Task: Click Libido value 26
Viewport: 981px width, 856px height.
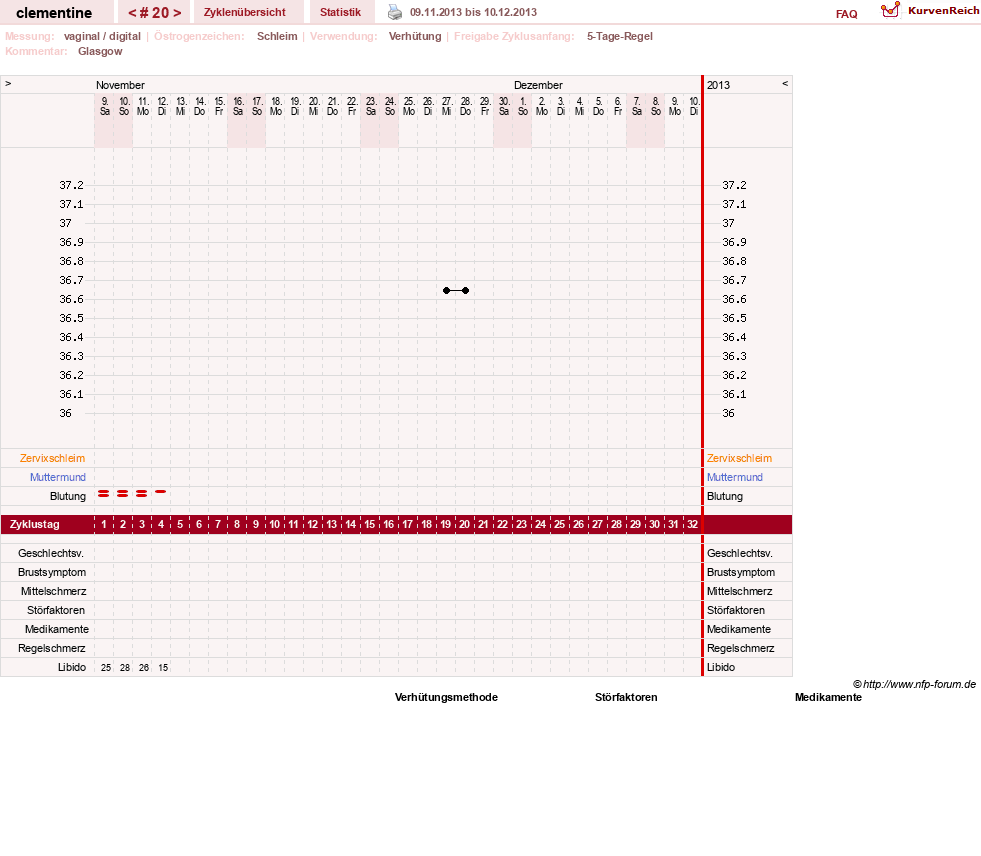Action: coord(144,668)
